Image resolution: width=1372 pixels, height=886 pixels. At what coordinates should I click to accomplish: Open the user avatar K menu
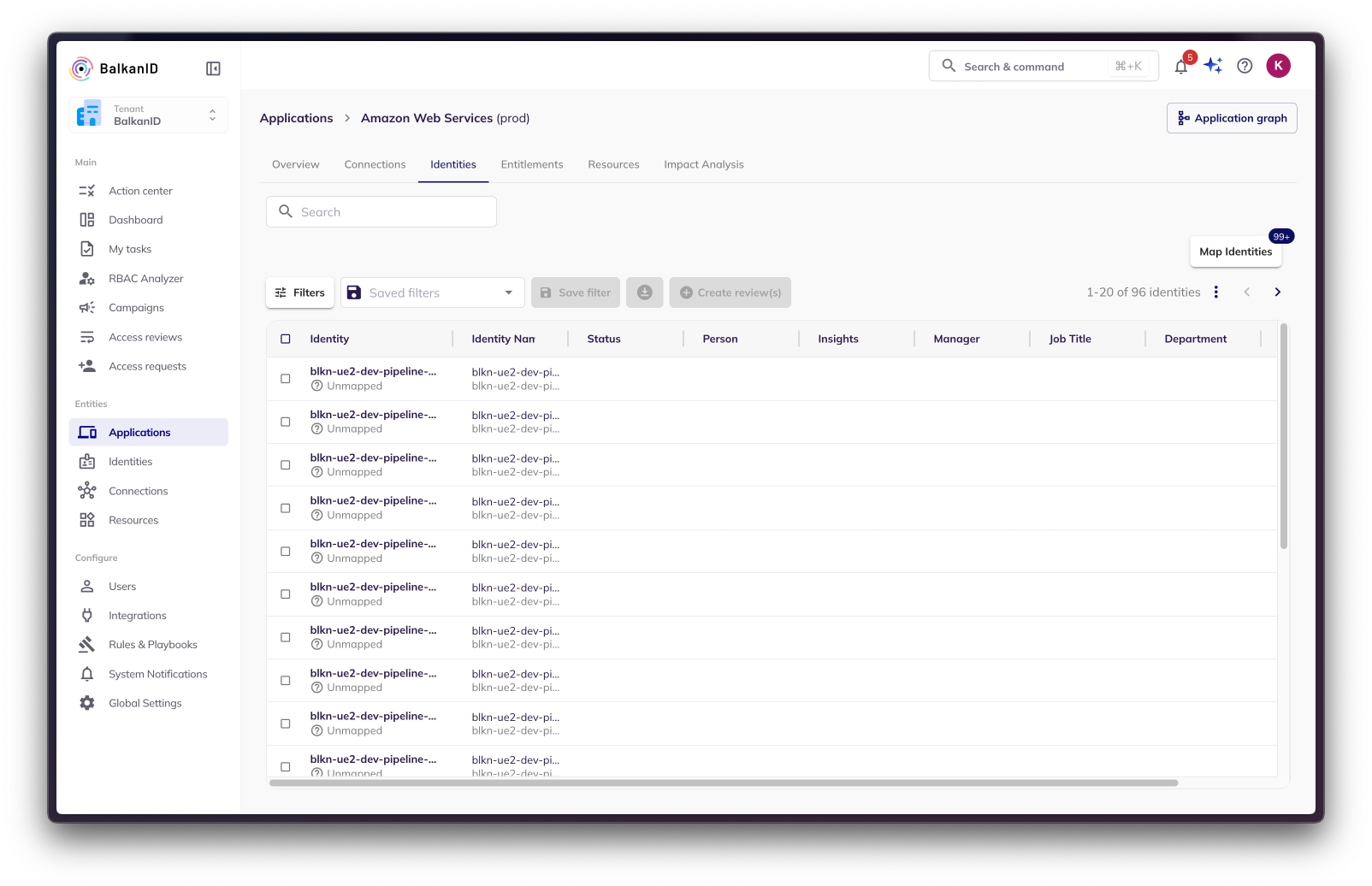(1278, 66)
